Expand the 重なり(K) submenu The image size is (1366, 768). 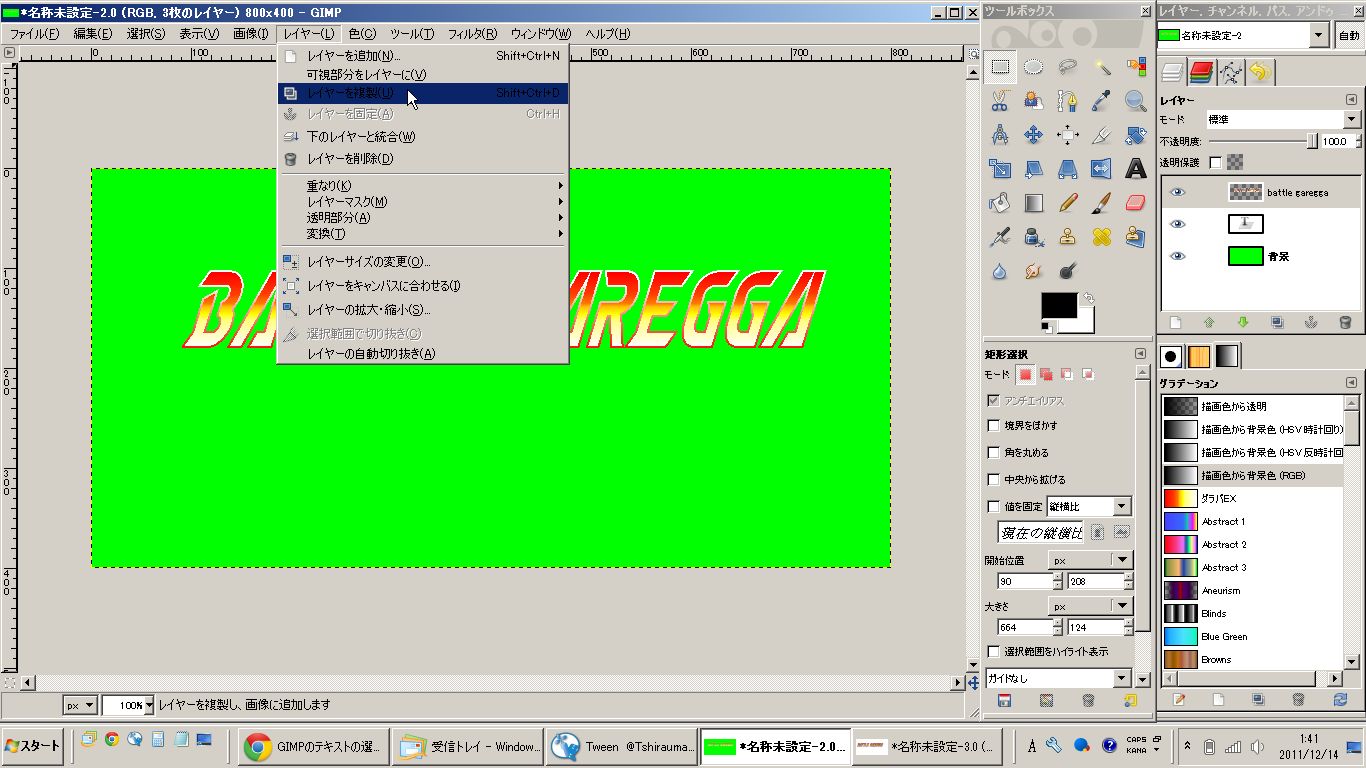(x=423, y=185)
